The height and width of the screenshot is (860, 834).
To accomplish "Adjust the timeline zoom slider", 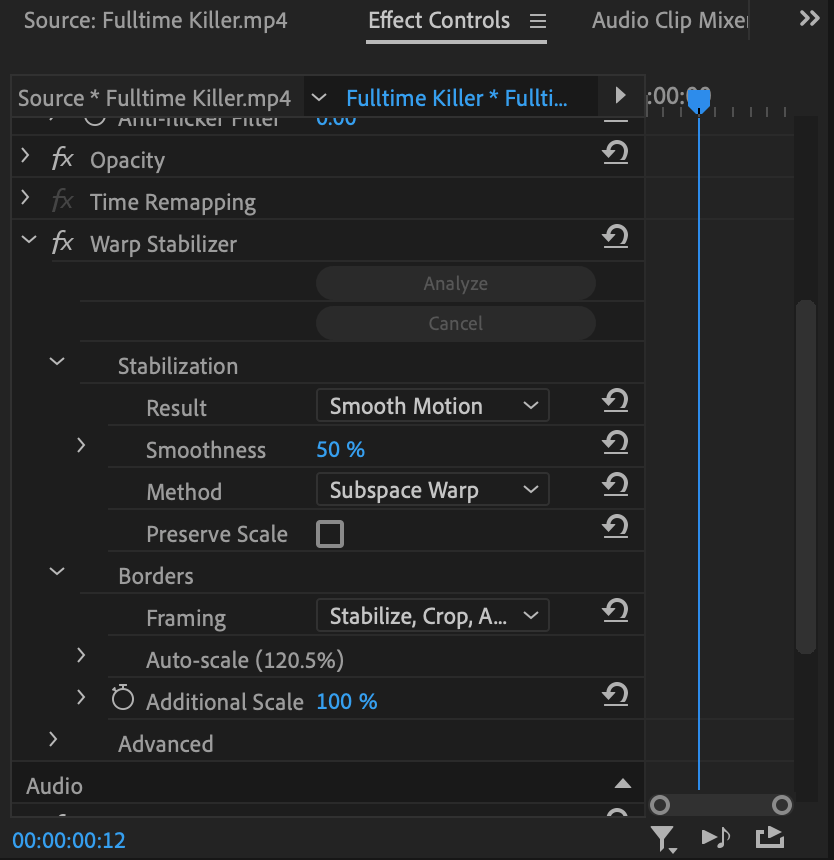I will 720,805.
